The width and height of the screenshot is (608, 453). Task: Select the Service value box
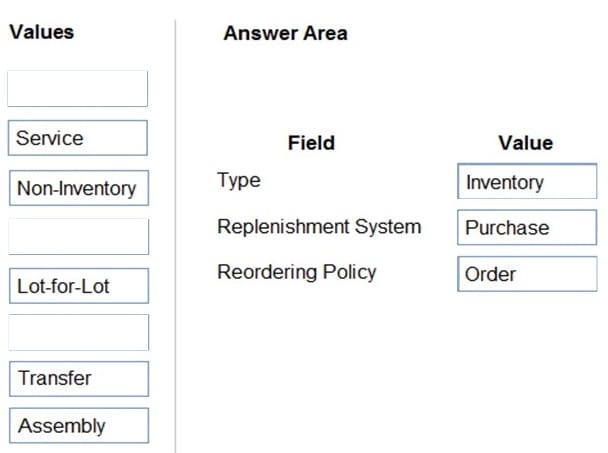point(77,138)
